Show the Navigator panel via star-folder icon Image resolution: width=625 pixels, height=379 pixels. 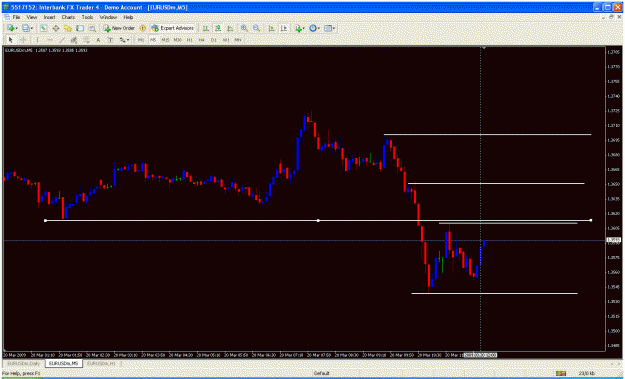pos(68,28)
